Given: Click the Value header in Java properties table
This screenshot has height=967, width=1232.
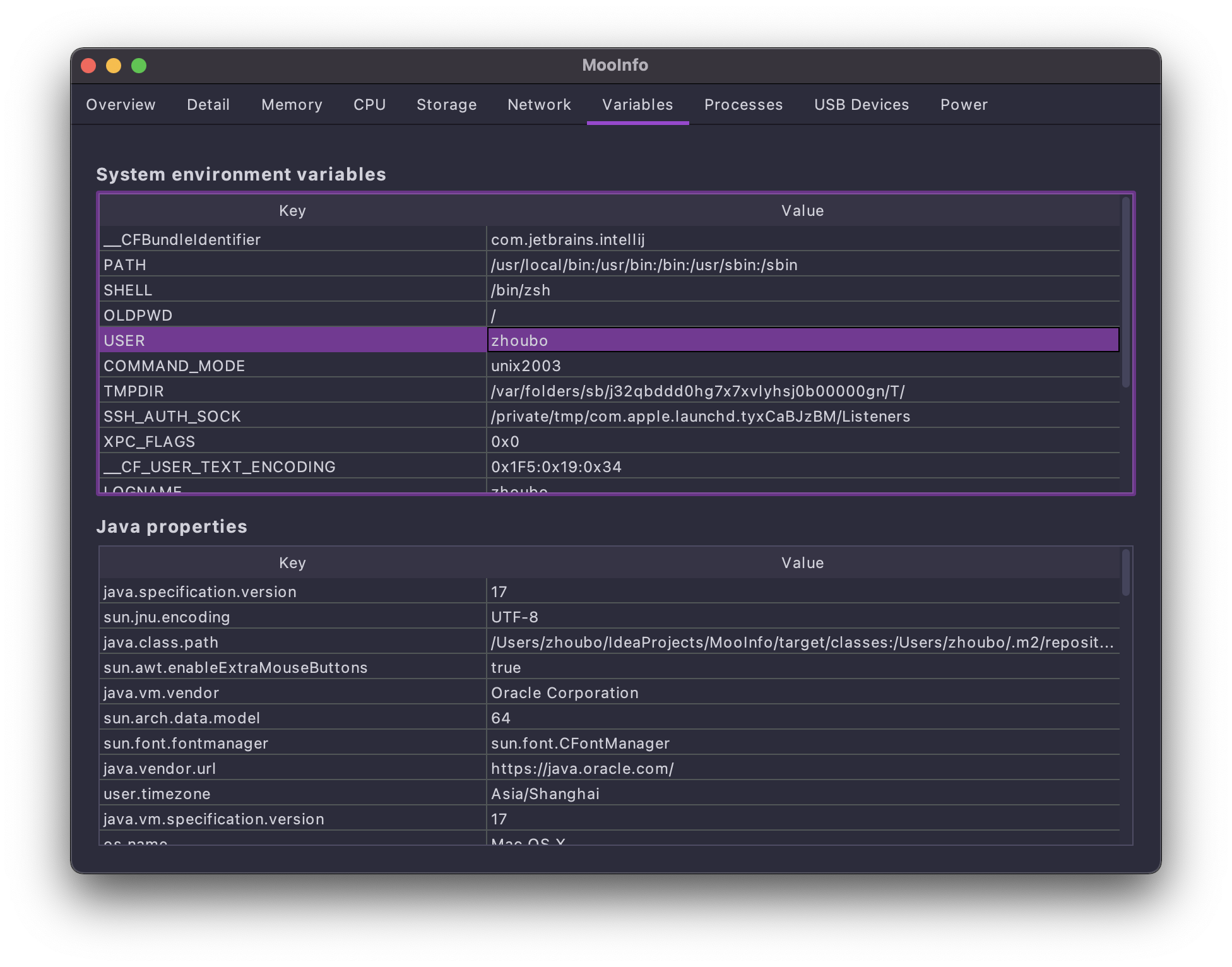Looking at the screenshot, I should [x=802, y=563].
